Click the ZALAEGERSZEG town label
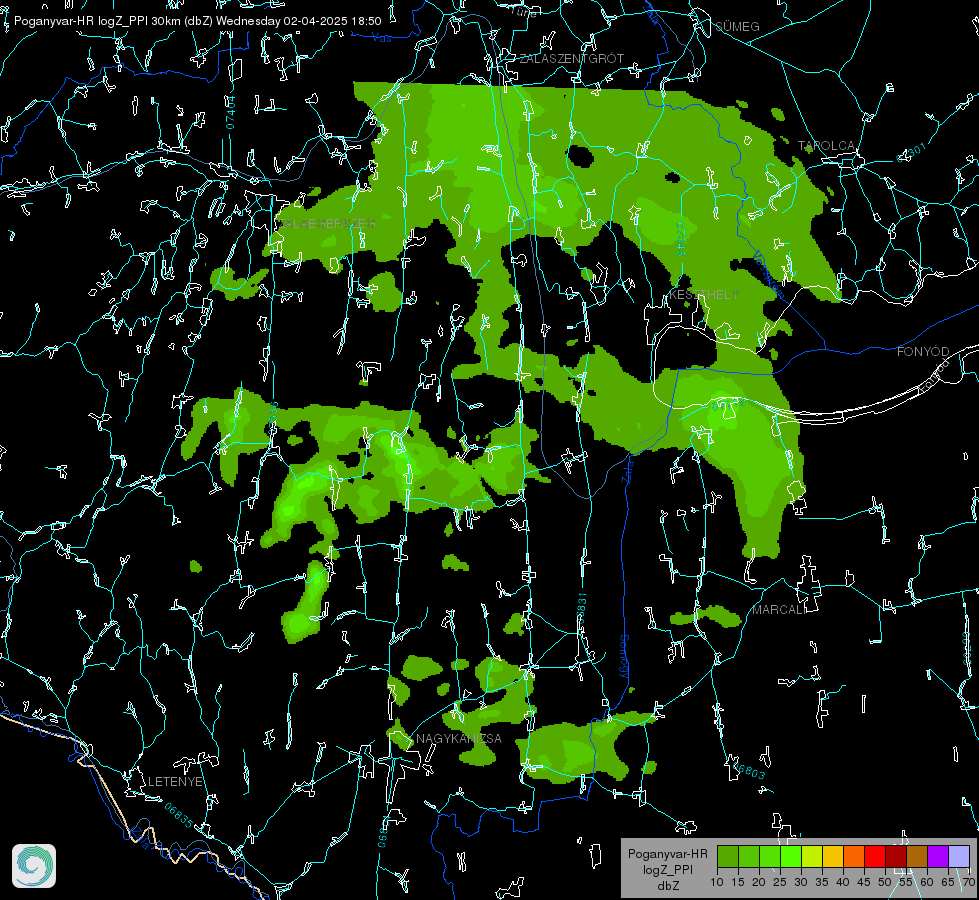Screen dimensions: 979x900 [327, 224]
